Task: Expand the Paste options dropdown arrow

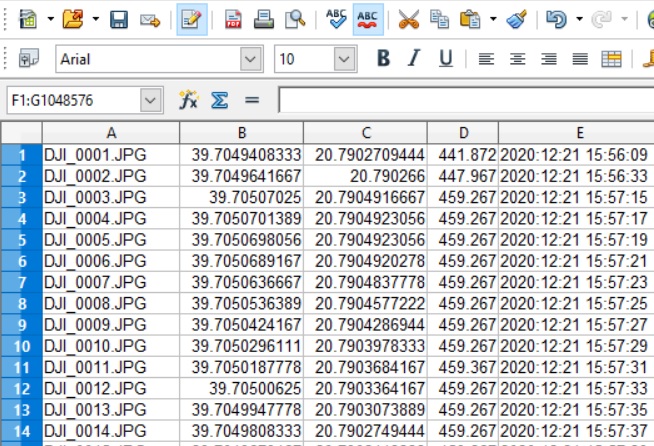Action: pos(493,19)
